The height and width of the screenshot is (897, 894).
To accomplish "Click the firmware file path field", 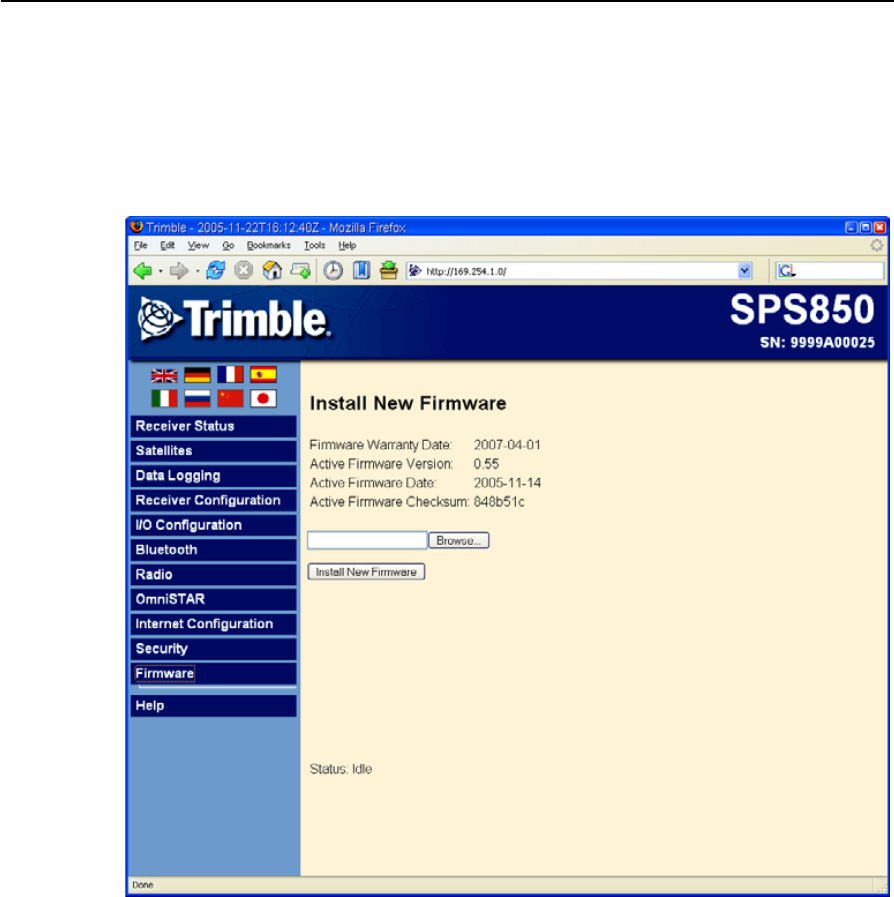I will pos(367,541).
